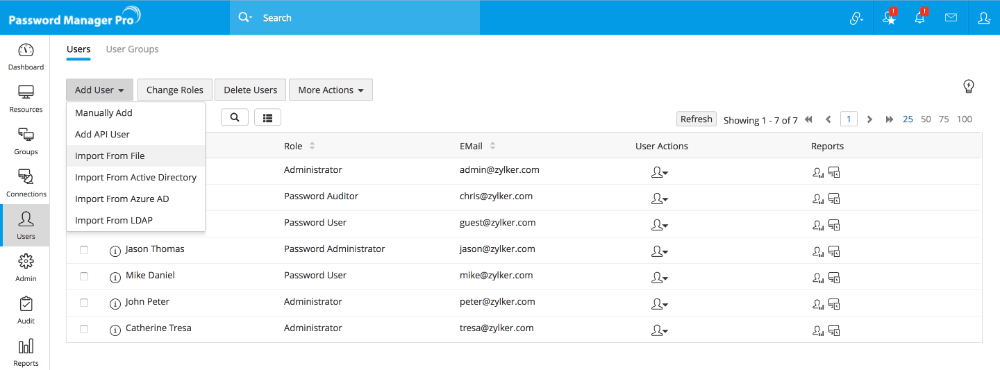Select Import From Active Directory

(136, 177)
